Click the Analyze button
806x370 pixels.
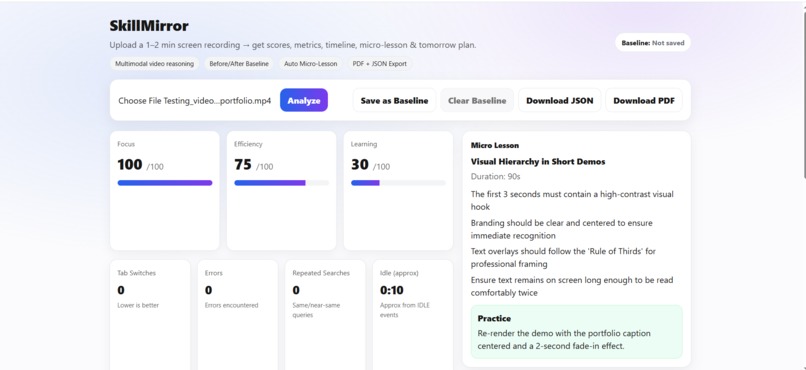point(304,100)
